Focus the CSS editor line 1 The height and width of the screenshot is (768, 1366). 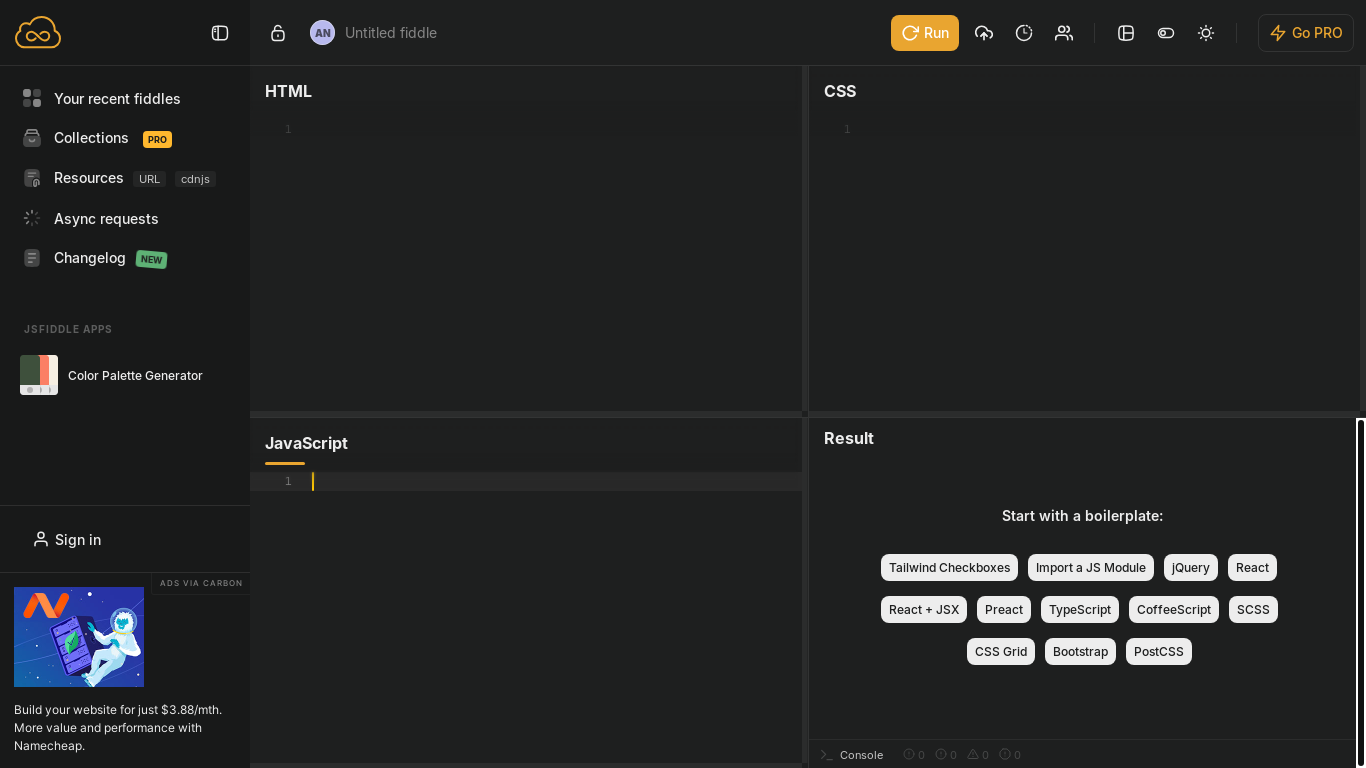pyautogui.click(x=1085, y=129)
